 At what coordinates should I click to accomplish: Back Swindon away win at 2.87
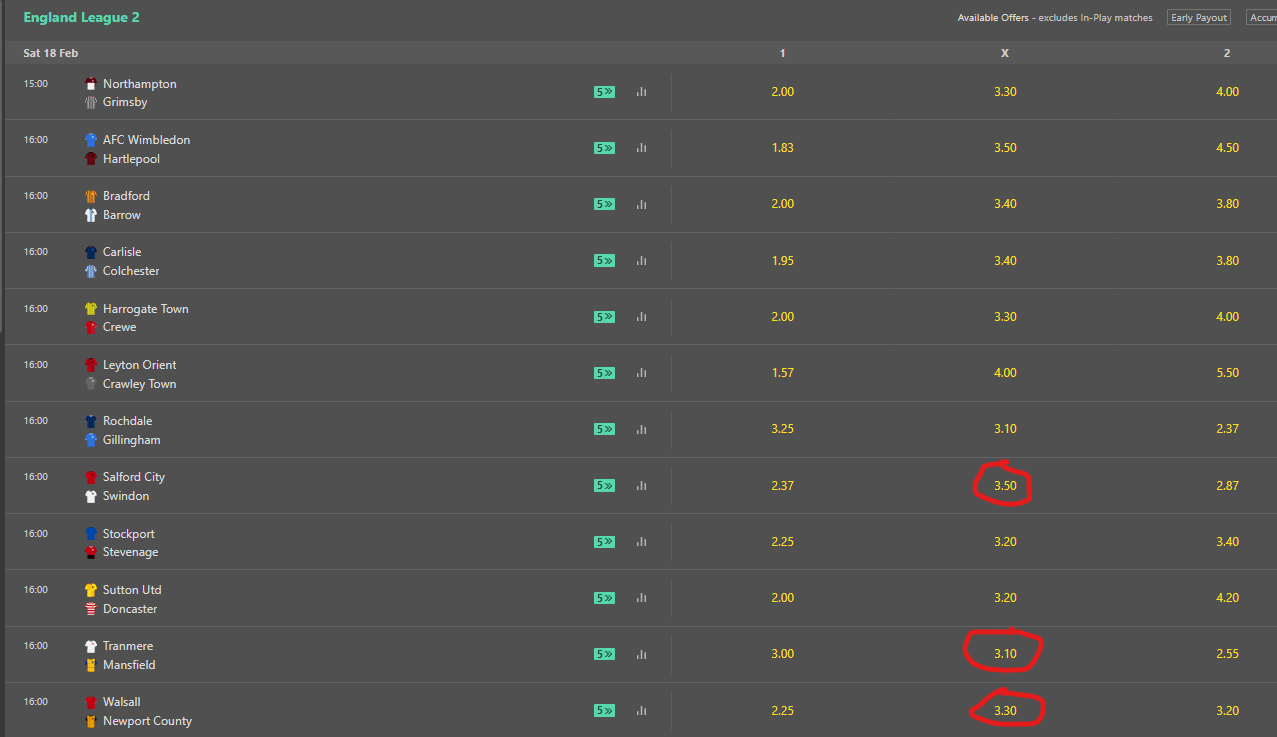1227,485
